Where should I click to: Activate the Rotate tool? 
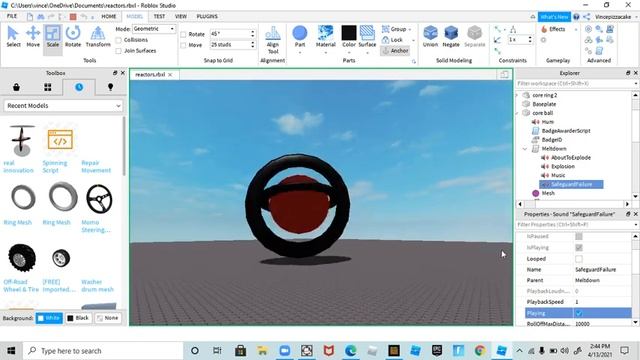(73, 36)
